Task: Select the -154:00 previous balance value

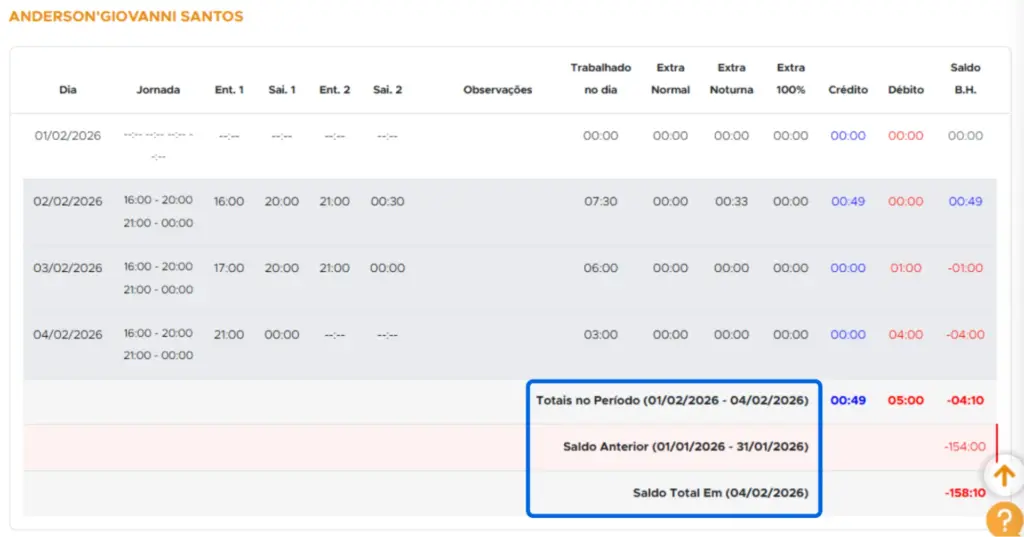Action: pyautogui.click(x=964, y=447)
